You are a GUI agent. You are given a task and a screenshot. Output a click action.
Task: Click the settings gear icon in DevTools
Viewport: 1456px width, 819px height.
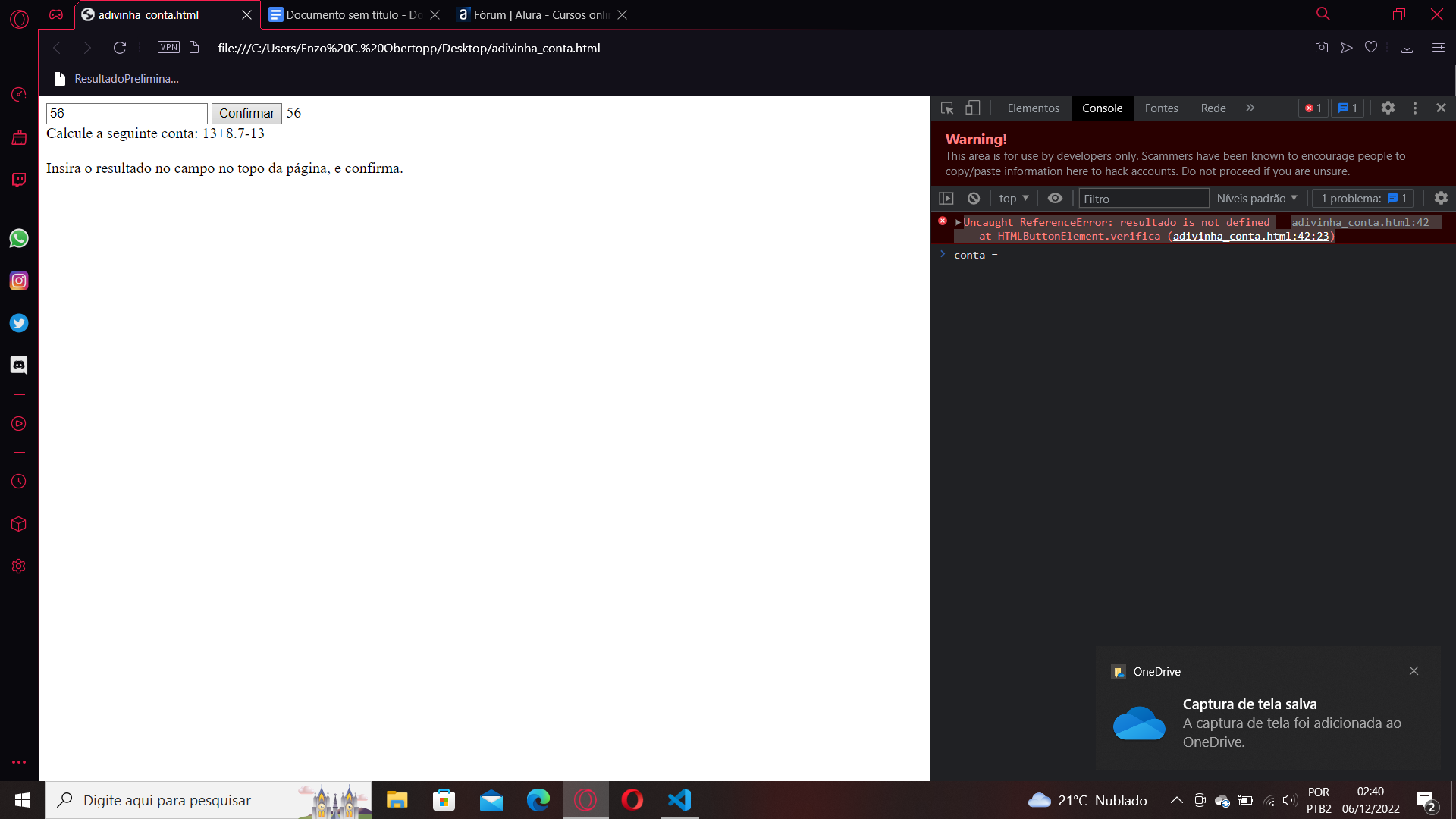(x=1388, y=108)
